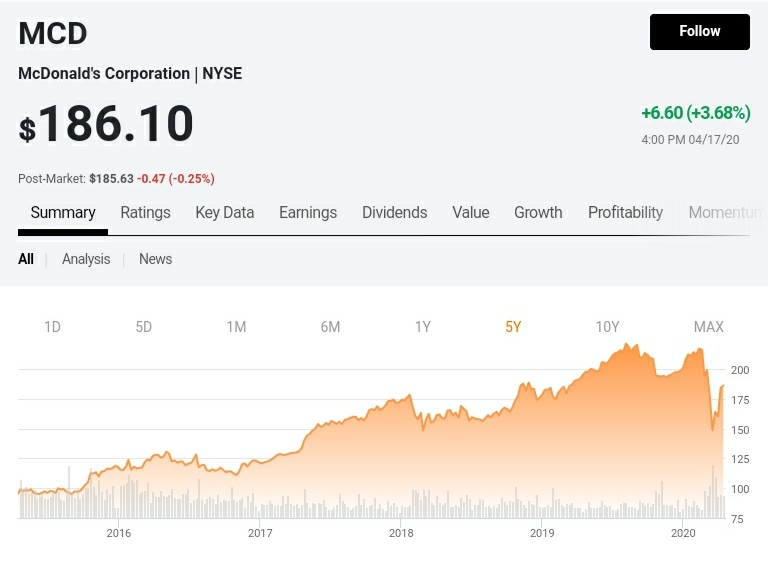The height and width of the screenshot is (565, 768).
Task: Show the 1Y price chart
Action: coord(423,327)
